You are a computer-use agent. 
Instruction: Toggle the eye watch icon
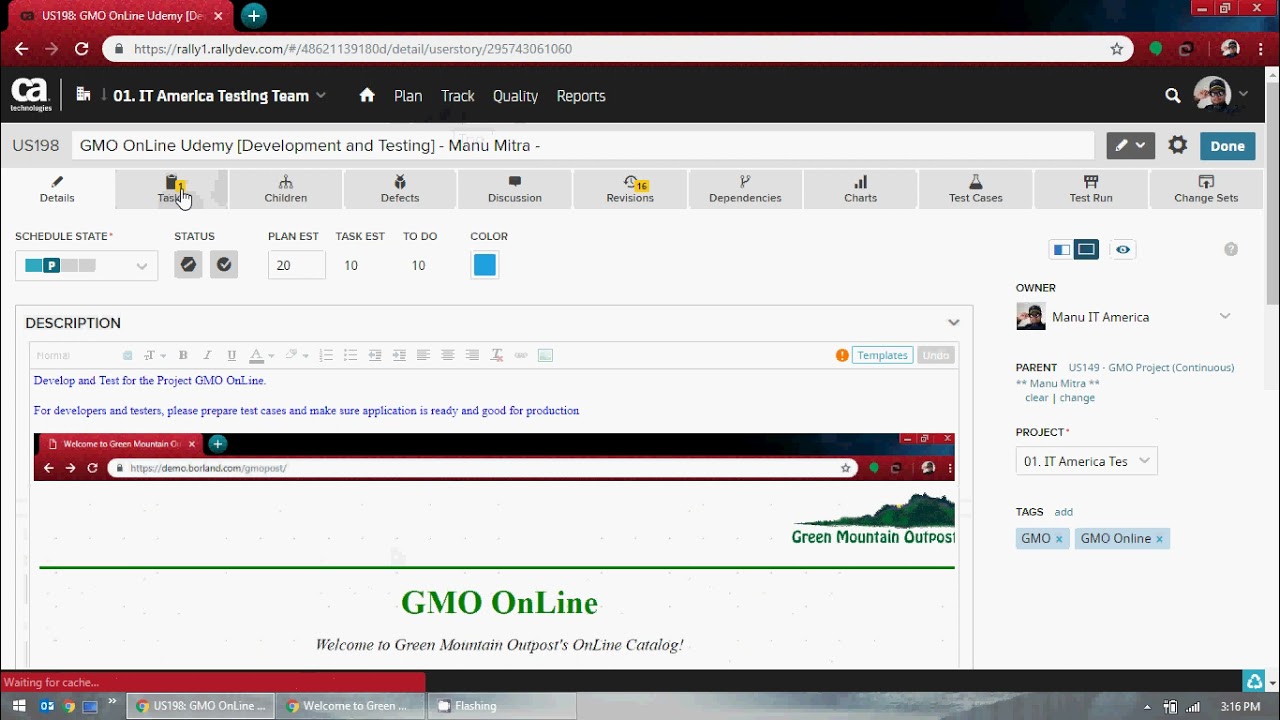click(x=1123, y=250)
